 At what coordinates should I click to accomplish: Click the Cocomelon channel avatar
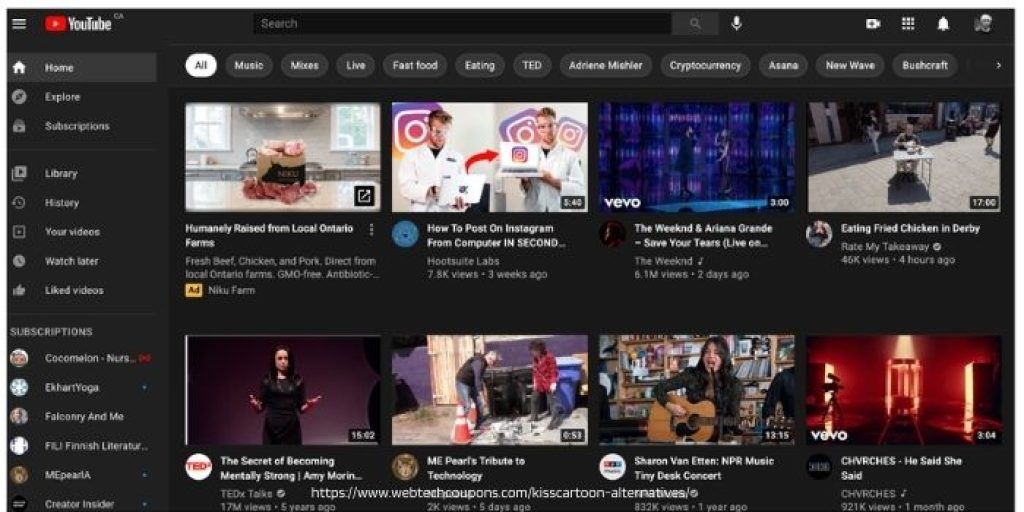click(20, 359)
